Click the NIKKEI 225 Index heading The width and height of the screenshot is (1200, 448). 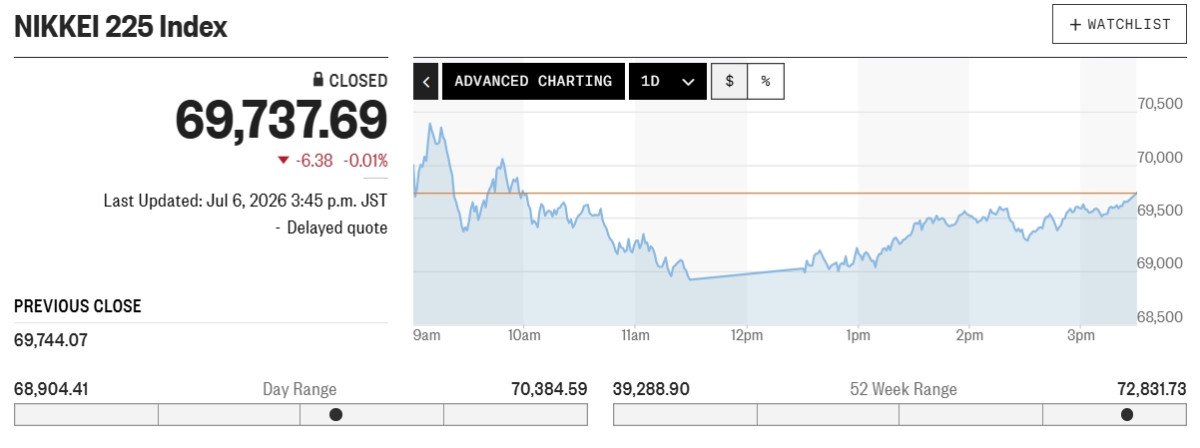[x=121, y=27]
